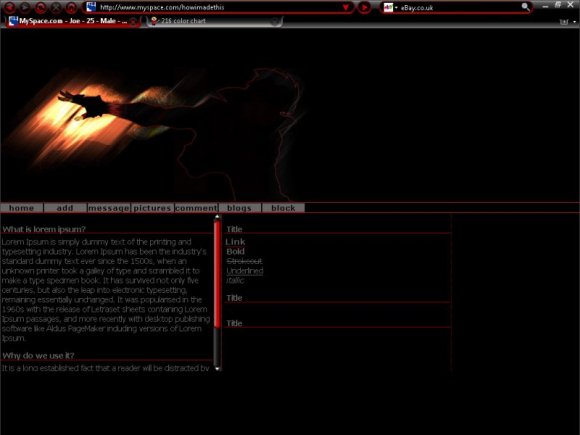This screenshot has width=580, height=435.
Task: Expand the tab list dropdown at far right
Action: click(x=574, y=22)
